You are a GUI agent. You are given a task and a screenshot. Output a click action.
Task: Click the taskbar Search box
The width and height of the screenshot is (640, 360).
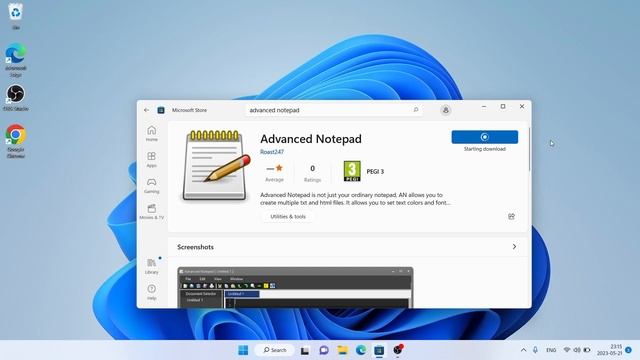coord(275,350)
